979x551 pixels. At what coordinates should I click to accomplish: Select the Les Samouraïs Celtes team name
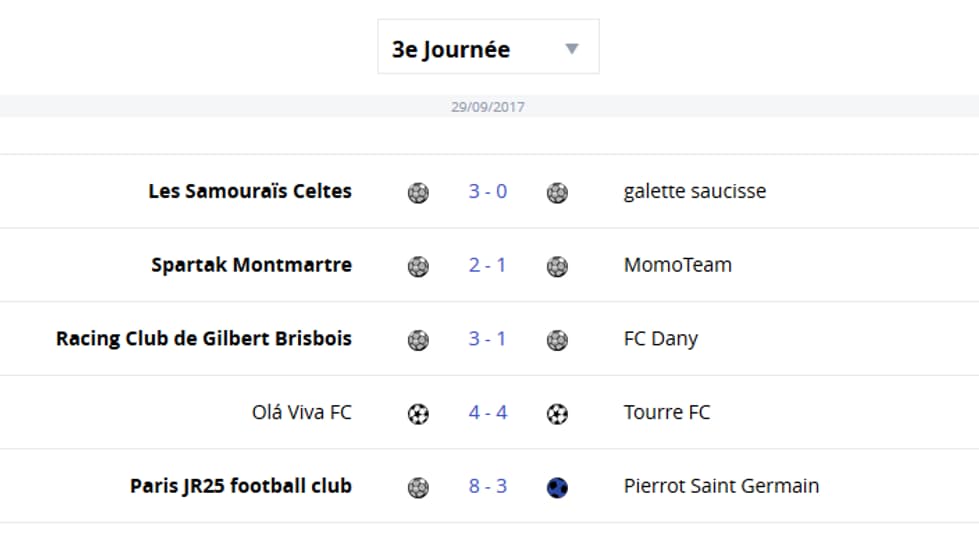pyautogui.click(x=250, y=191)
